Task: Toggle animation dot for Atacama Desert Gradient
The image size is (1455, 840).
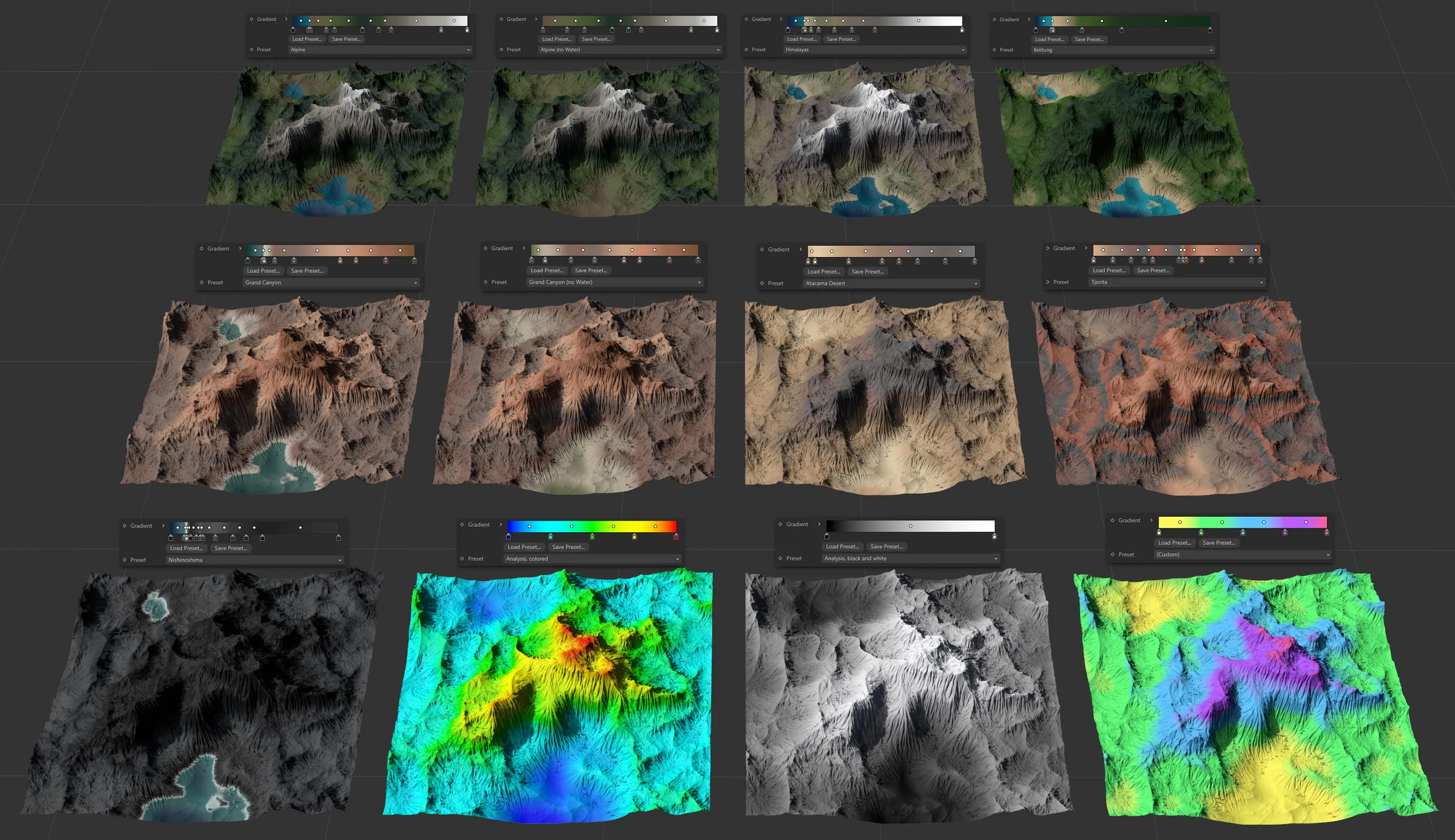Action: click(x=762, y=249)
